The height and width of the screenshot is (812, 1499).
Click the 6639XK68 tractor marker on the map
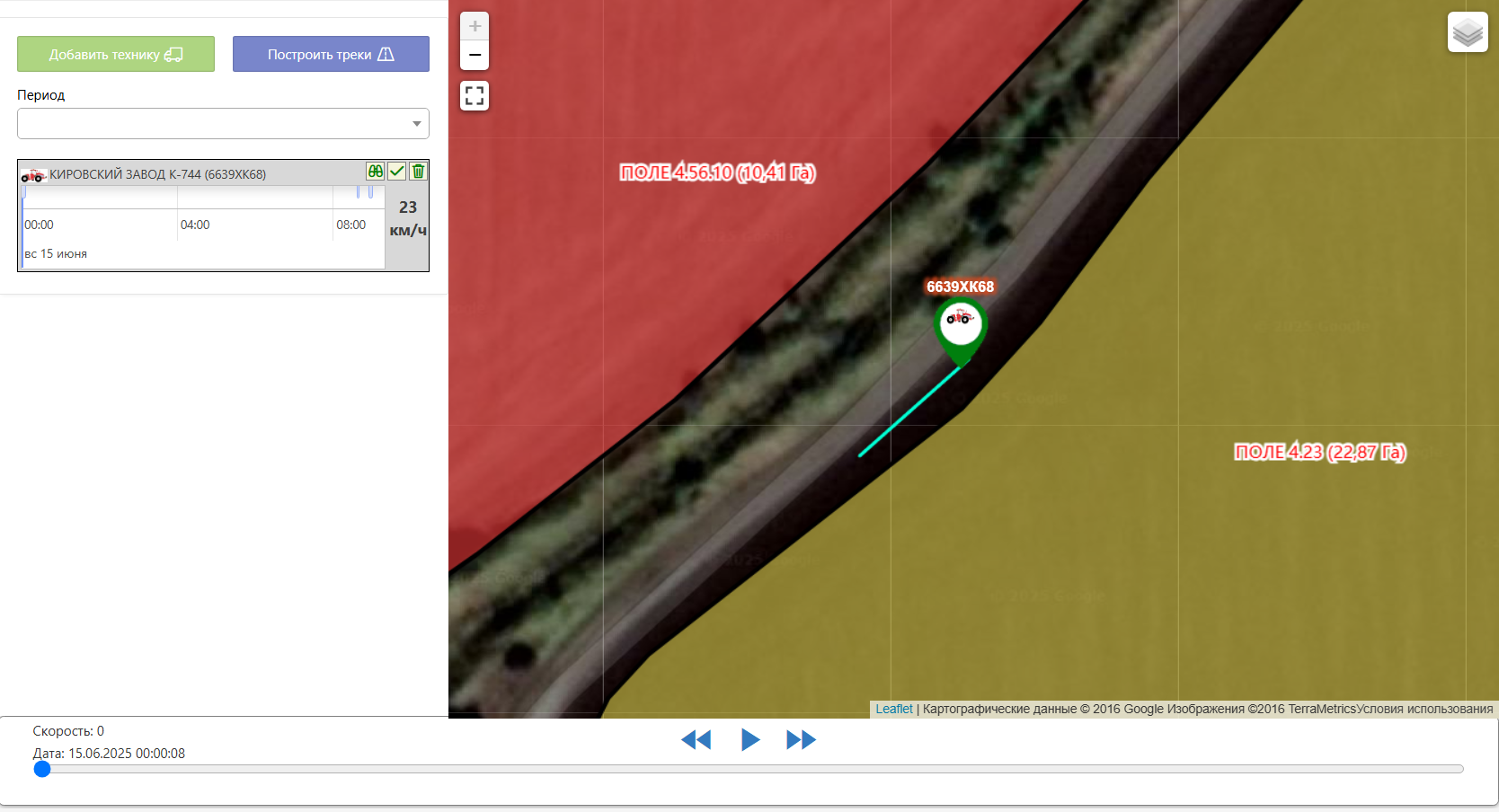tap(960, 323)
